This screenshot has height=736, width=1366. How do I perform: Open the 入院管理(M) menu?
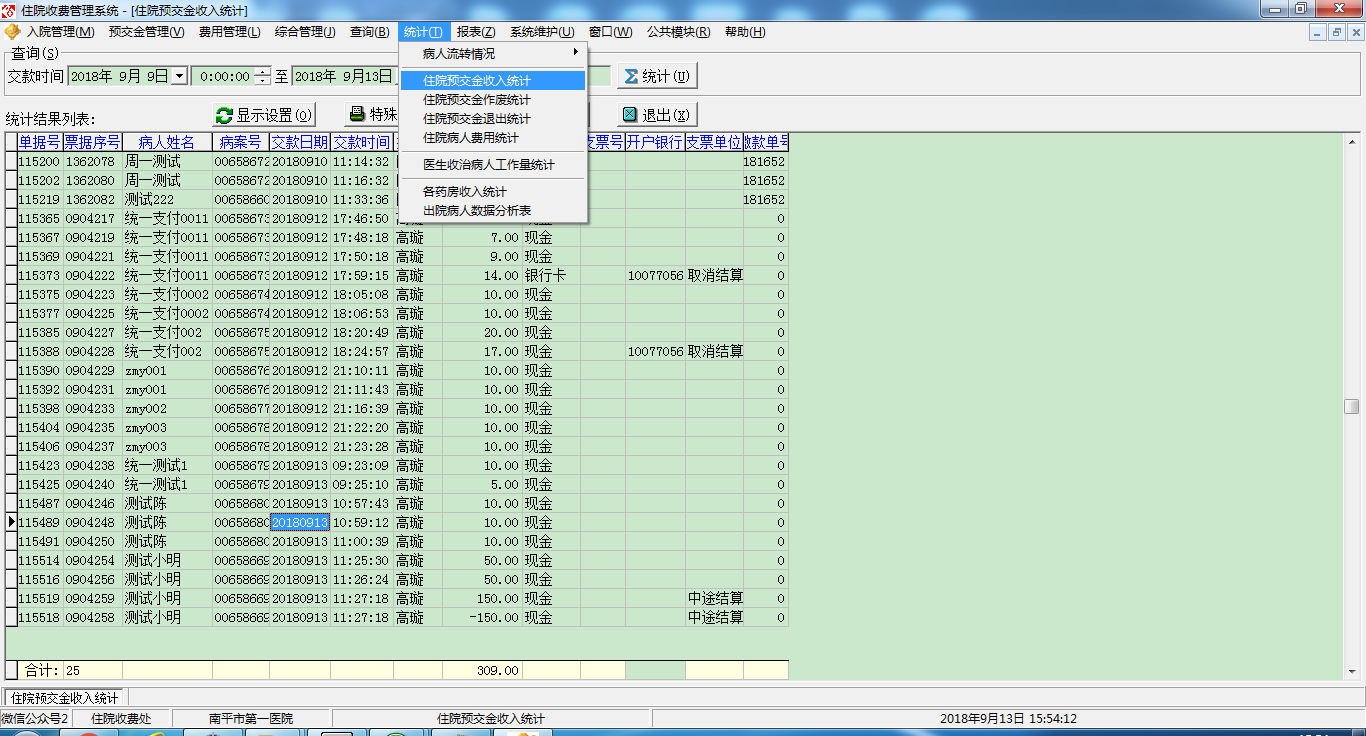coord(61,32)
